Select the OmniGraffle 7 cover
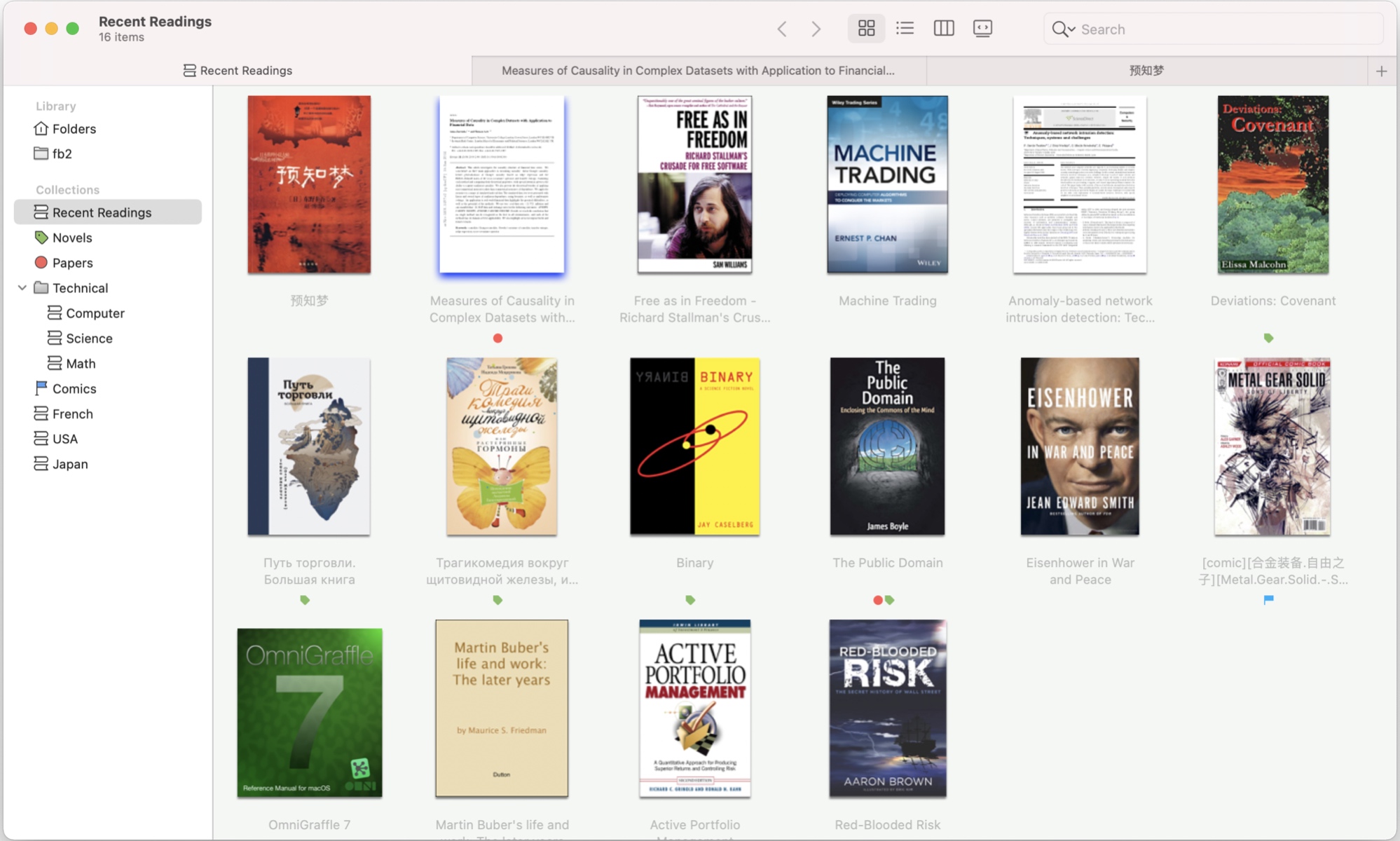 click(x=310, y=713)
